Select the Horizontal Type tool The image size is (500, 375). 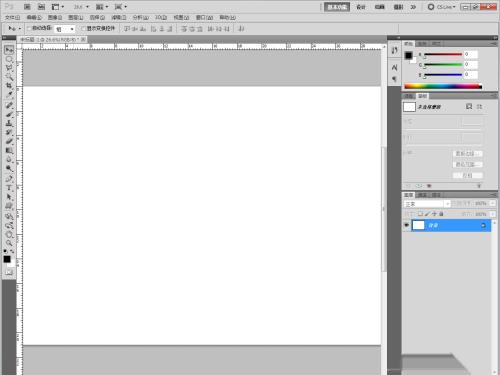tap(9, 188)
